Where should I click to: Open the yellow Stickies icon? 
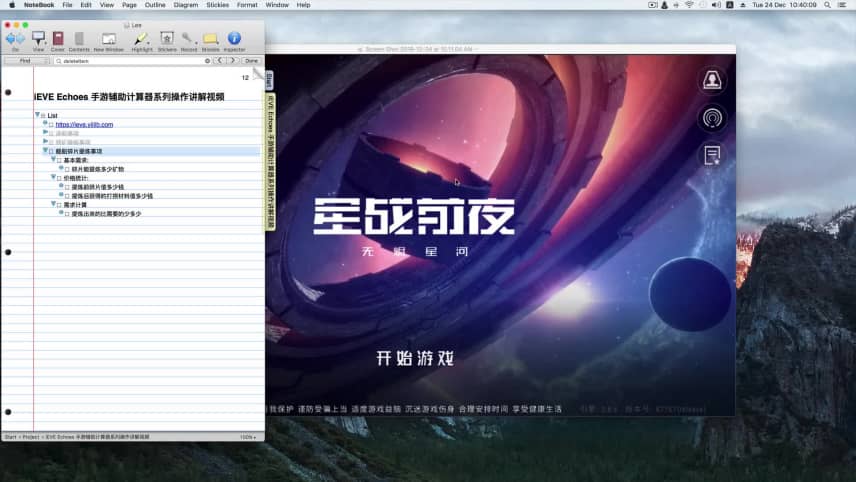[210, 38]
